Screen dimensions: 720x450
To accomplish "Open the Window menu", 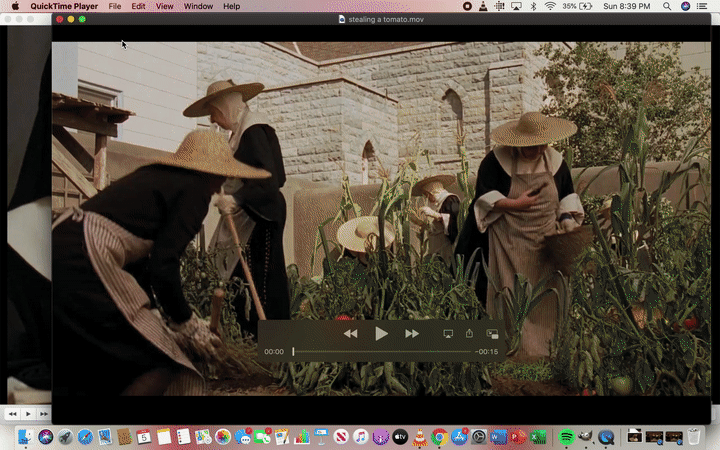I will tap(198, 6).
